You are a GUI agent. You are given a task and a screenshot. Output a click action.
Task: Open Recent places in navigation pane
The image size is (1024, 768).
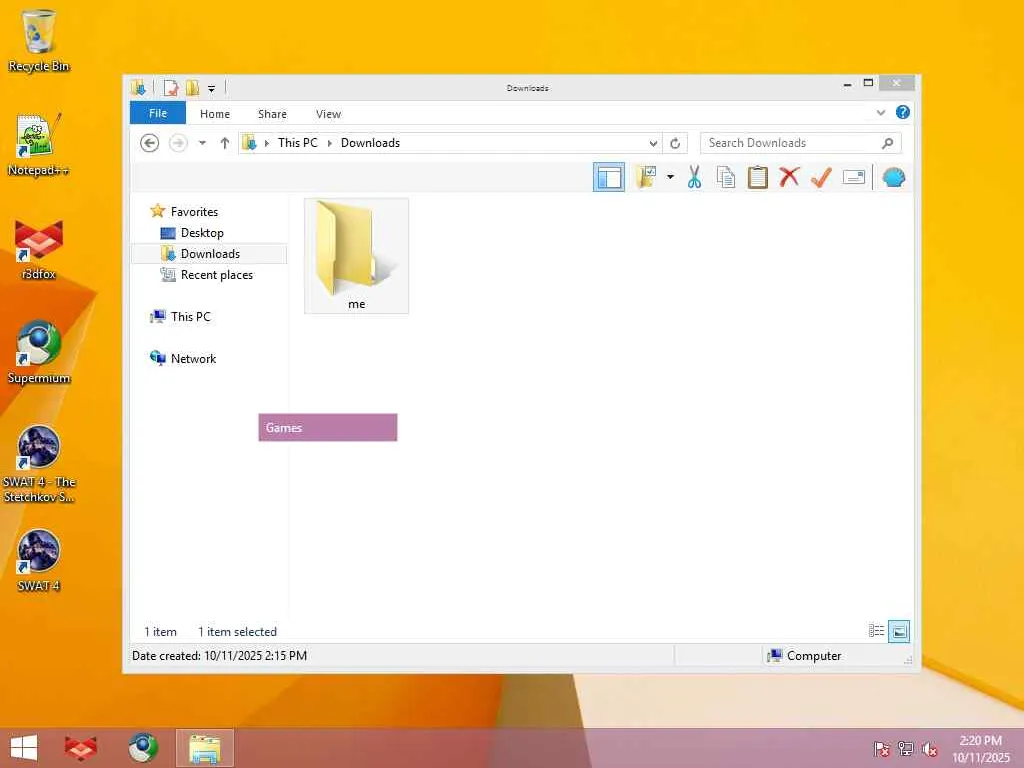point(216,274)
